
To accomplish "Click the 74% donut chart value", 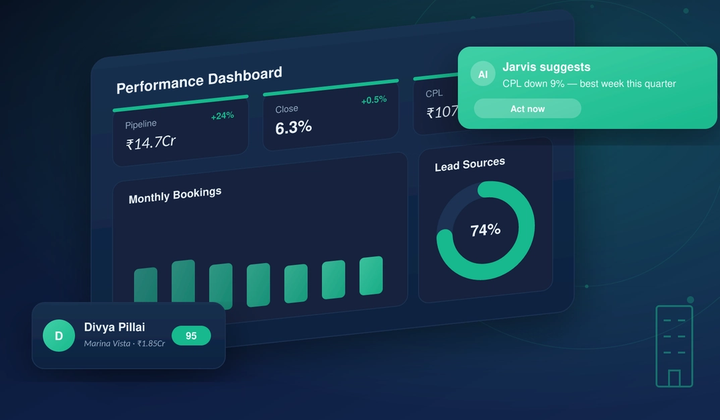I will pyautogui.click(x=485, y=230).
